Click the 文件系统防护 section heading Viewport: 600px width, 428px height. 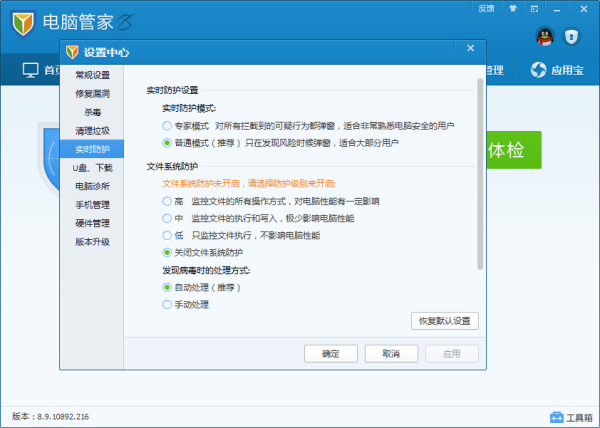pos(172,166)
